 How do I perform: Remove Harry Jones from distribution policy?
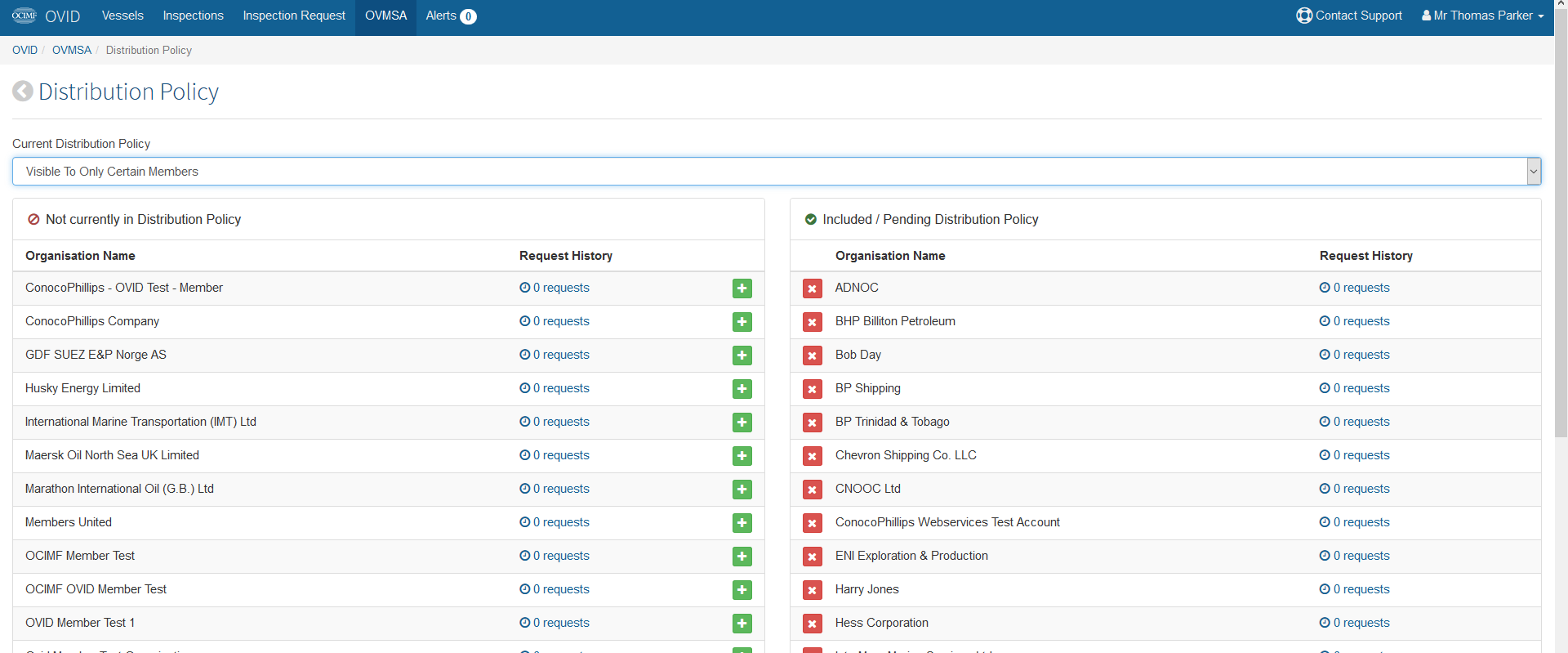point(812,590)
